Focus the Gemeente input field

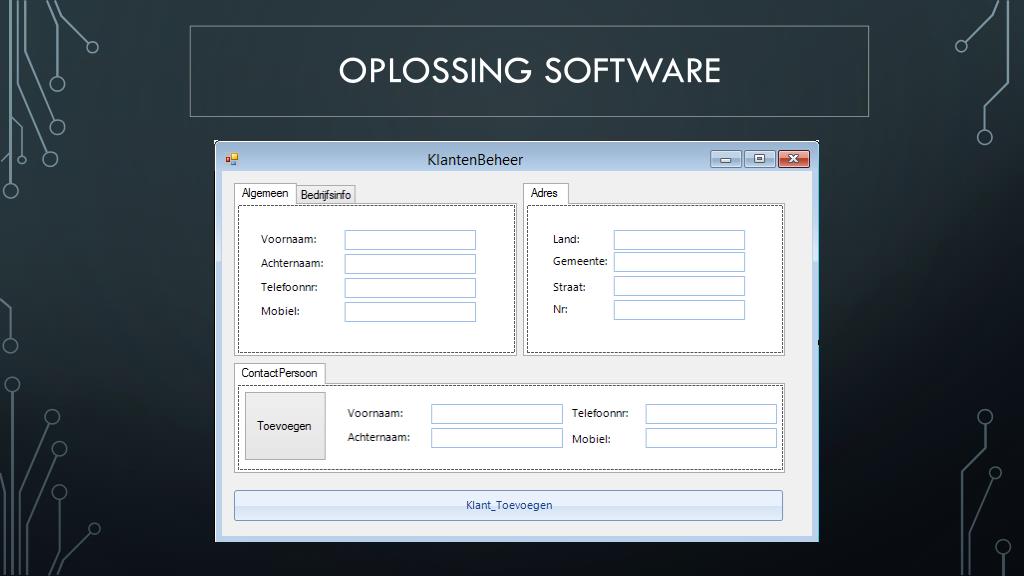(679, 262)
